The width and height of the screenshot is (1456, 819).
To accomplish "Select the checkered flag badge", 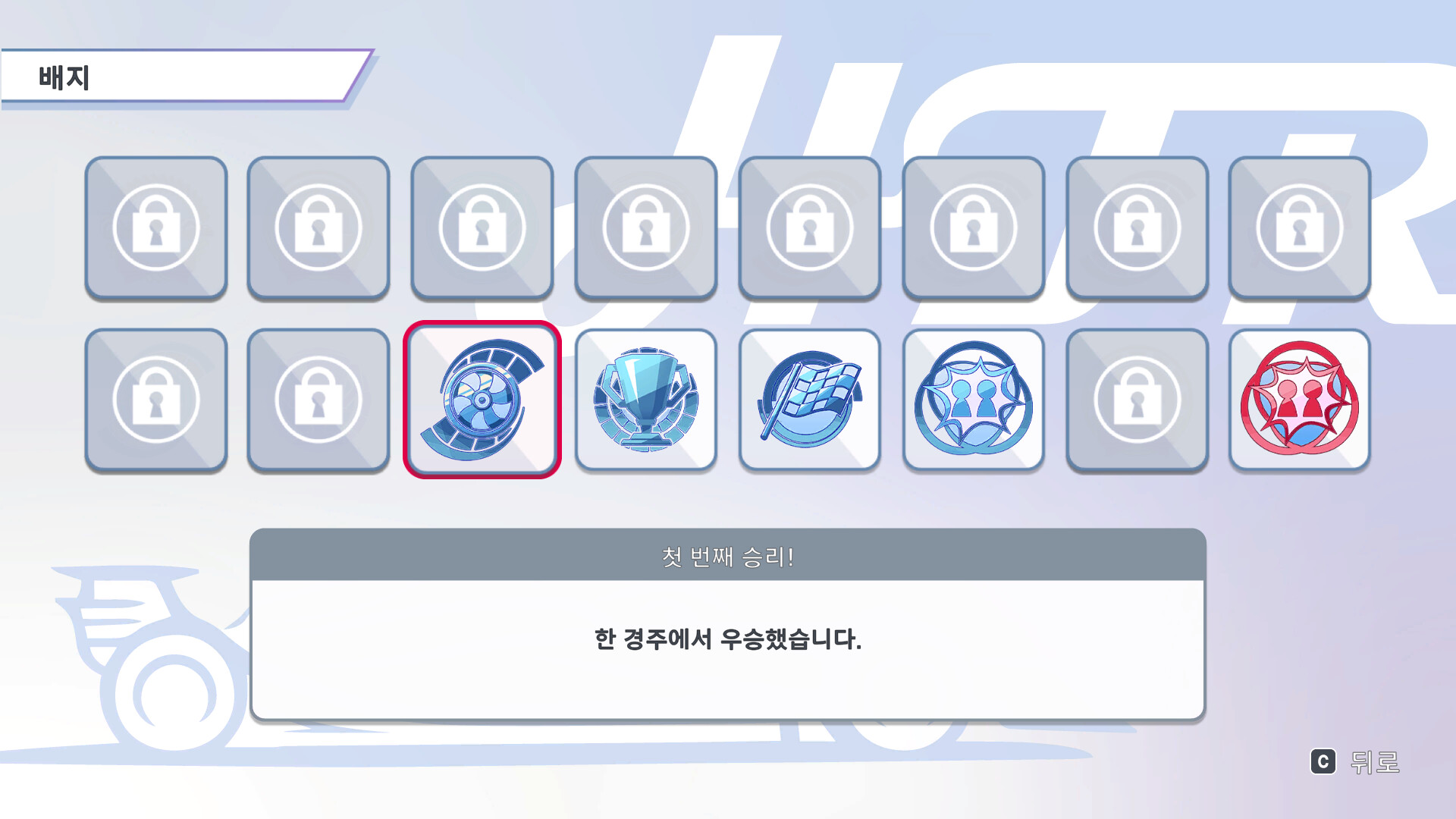I will click(810, 400).
